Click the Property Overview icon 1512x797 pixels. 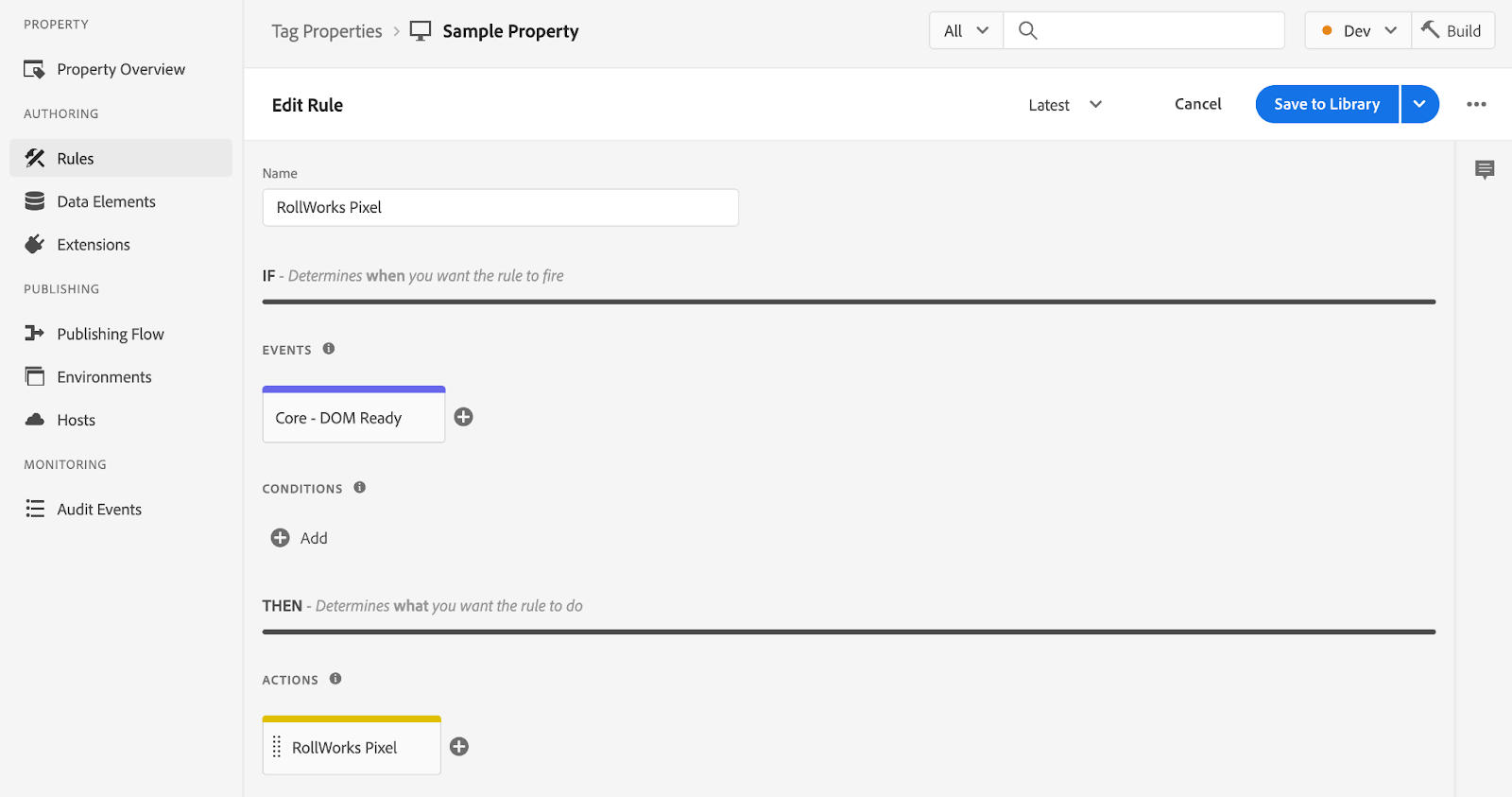(35, 69)
